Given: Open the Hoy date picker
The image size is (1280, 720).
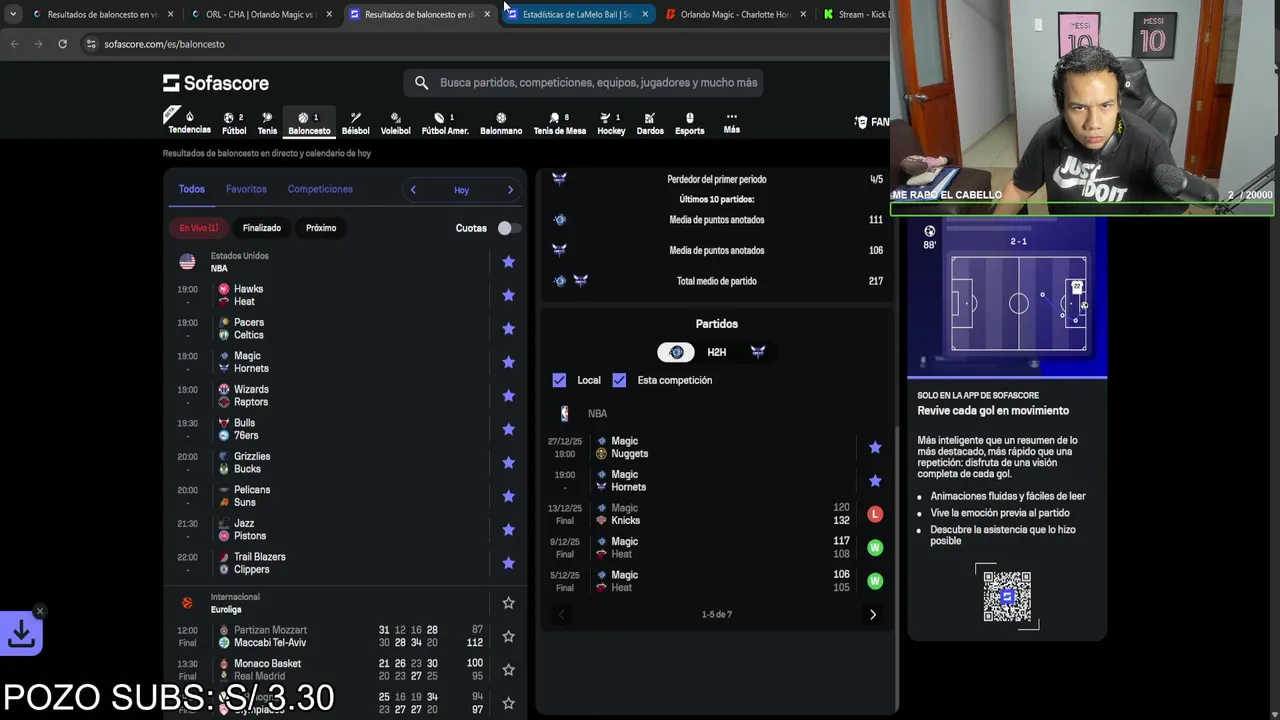Looking at the screenshot, I should (x=461, y=190).
